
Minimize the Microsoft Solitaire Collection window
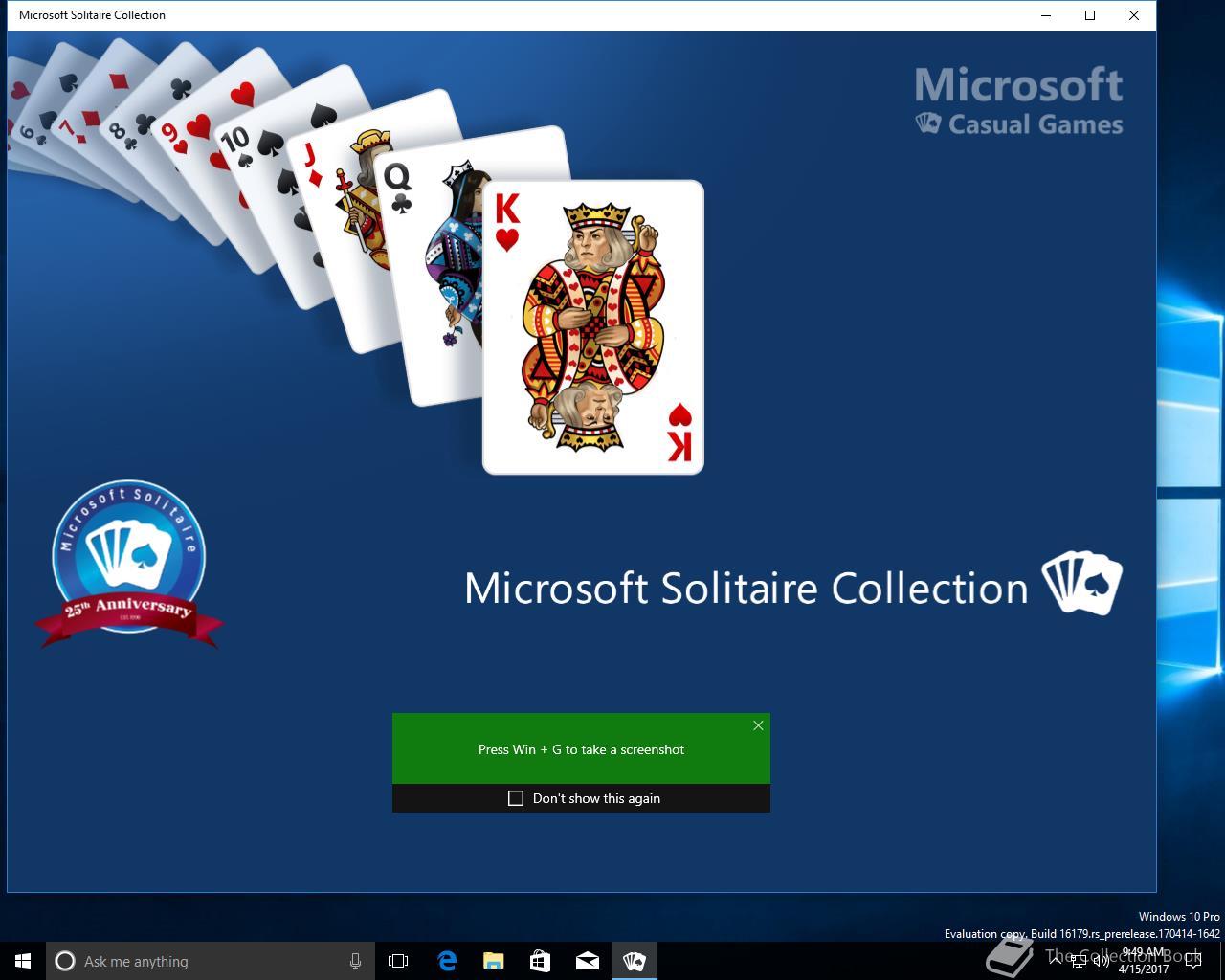pos(1045,15)
